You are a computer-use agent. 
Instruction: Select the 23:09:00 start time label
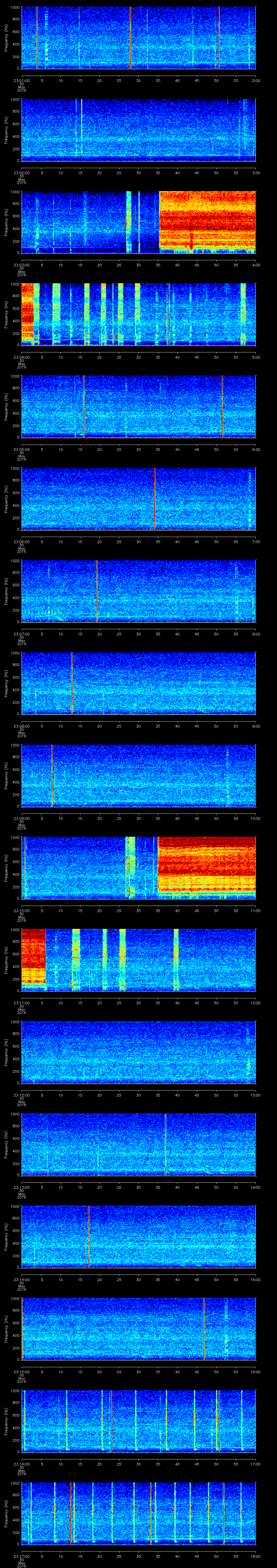pos(21,818)
